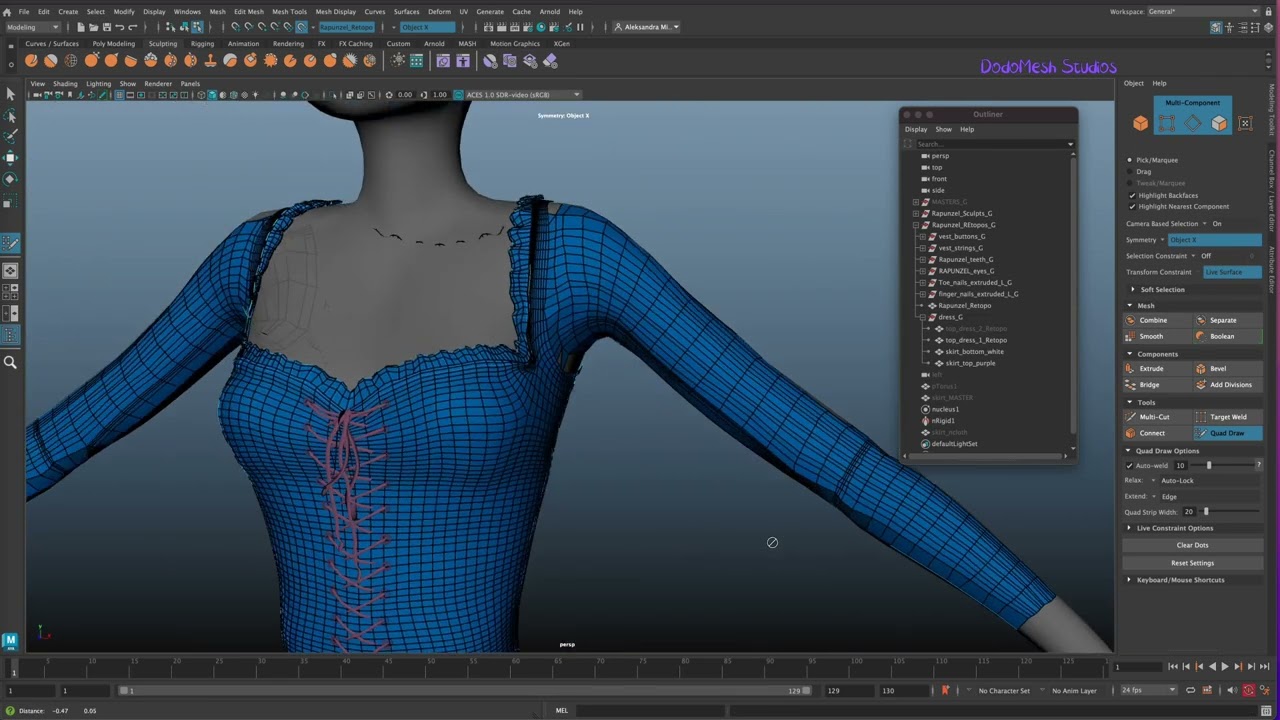Toggle the make-live magnet icon in status line
This screenshot has height=720, width=1280.
click(301, 27)
